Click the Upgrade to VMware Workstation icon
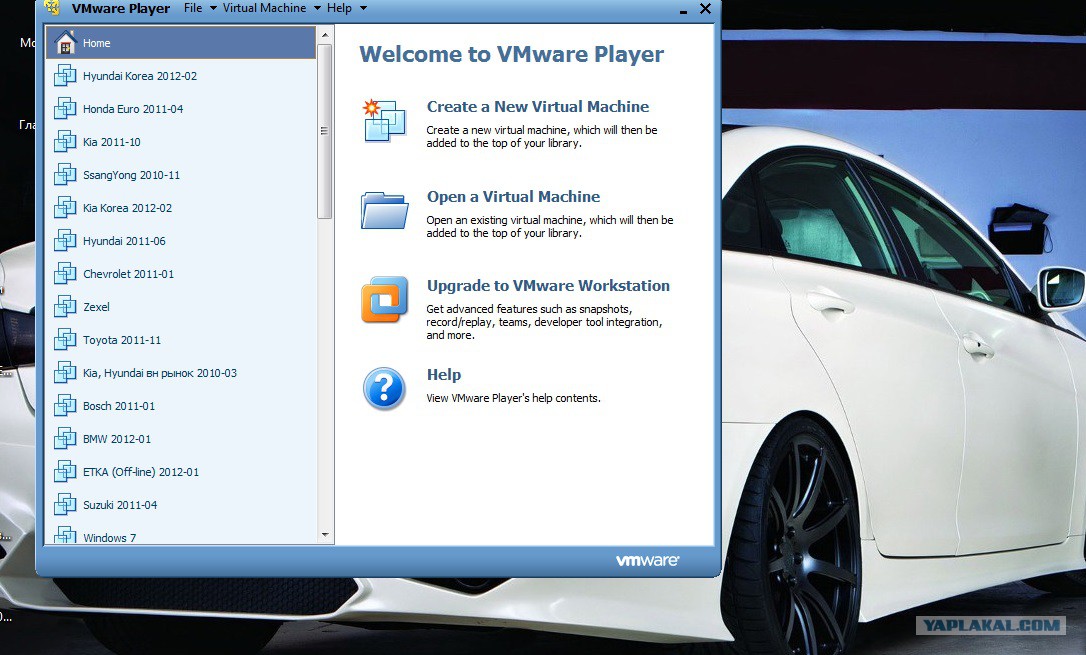The height and width of the screenshot is (655, 1086). (384, 299)
